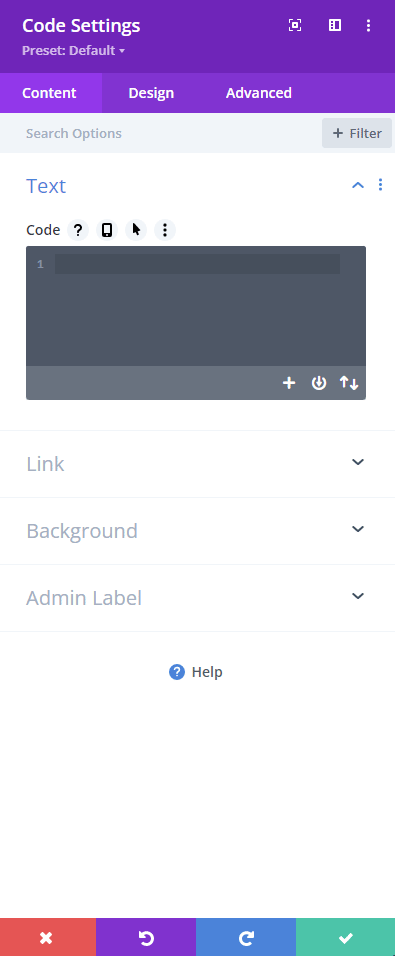Click the responsive phone icon beside Code
Image resolution: width=395 pixels, height=956 pixels.
107,230
